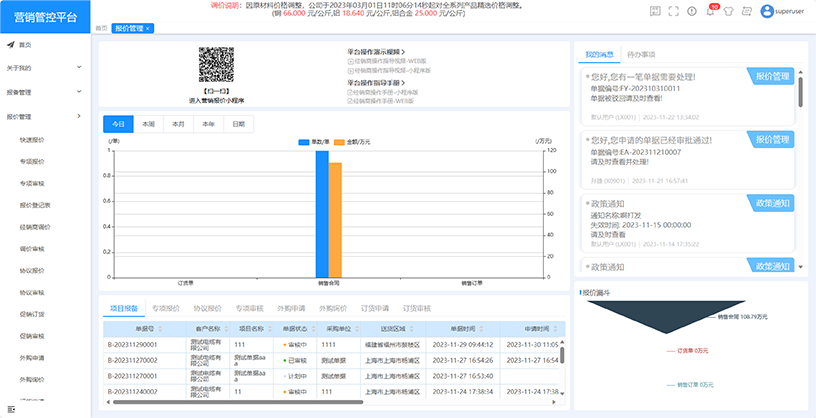Expand the 关于我的 sidebar menu chevron
This screenshot has height=418, width=816.
coord(79,67)
